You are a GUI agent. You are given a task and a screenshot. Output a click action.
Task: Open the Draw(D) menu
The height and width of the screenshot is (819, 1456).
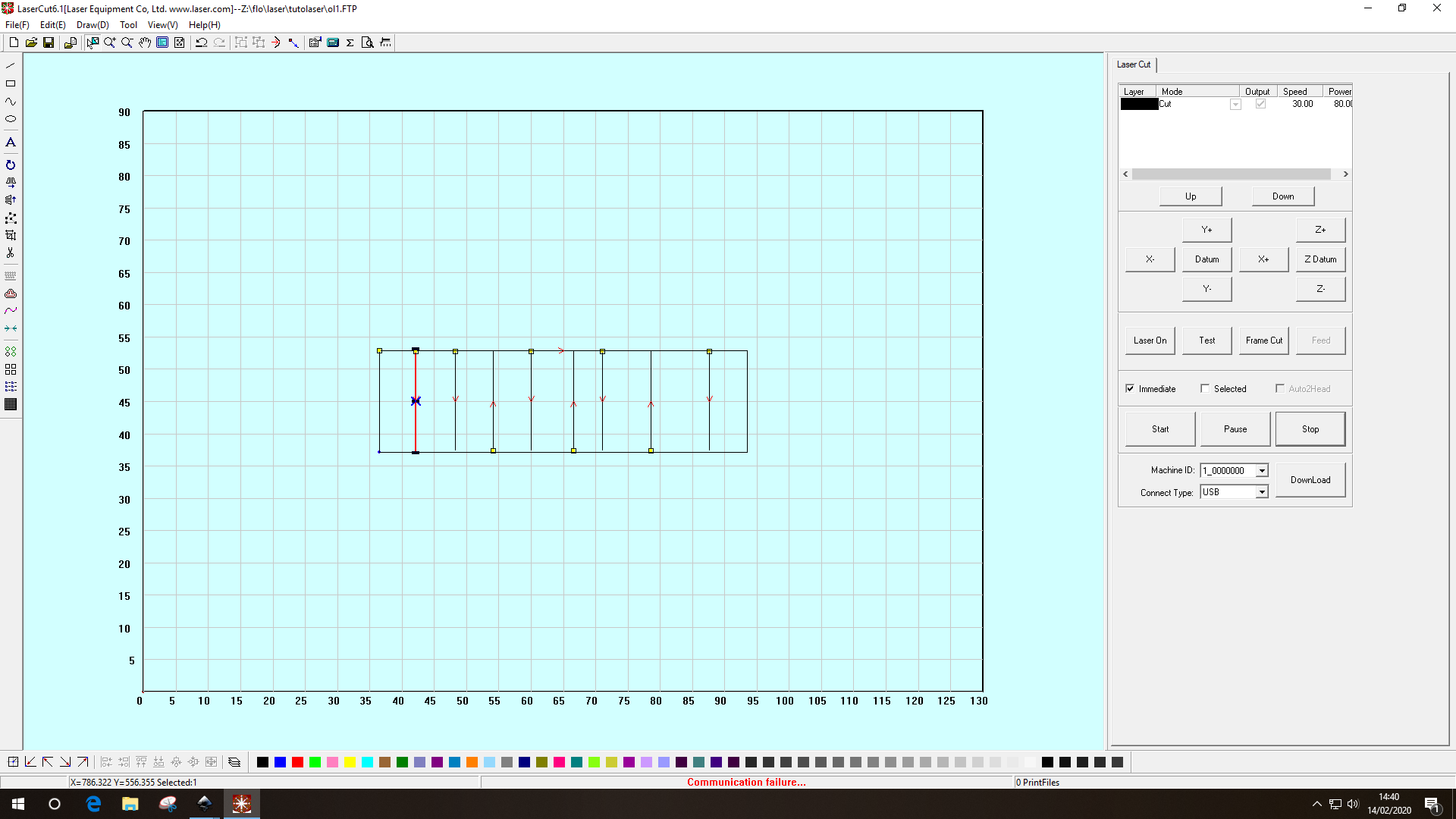93,25
